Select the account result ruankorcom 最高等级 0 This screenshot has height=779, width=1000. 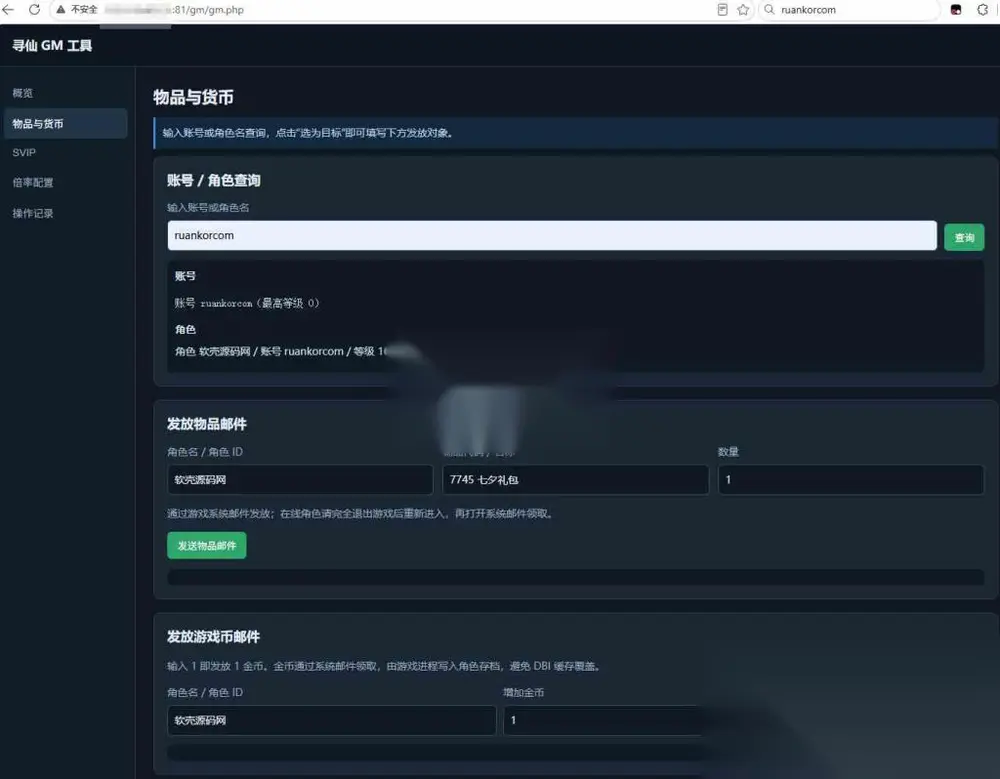[x=247, y=303]
